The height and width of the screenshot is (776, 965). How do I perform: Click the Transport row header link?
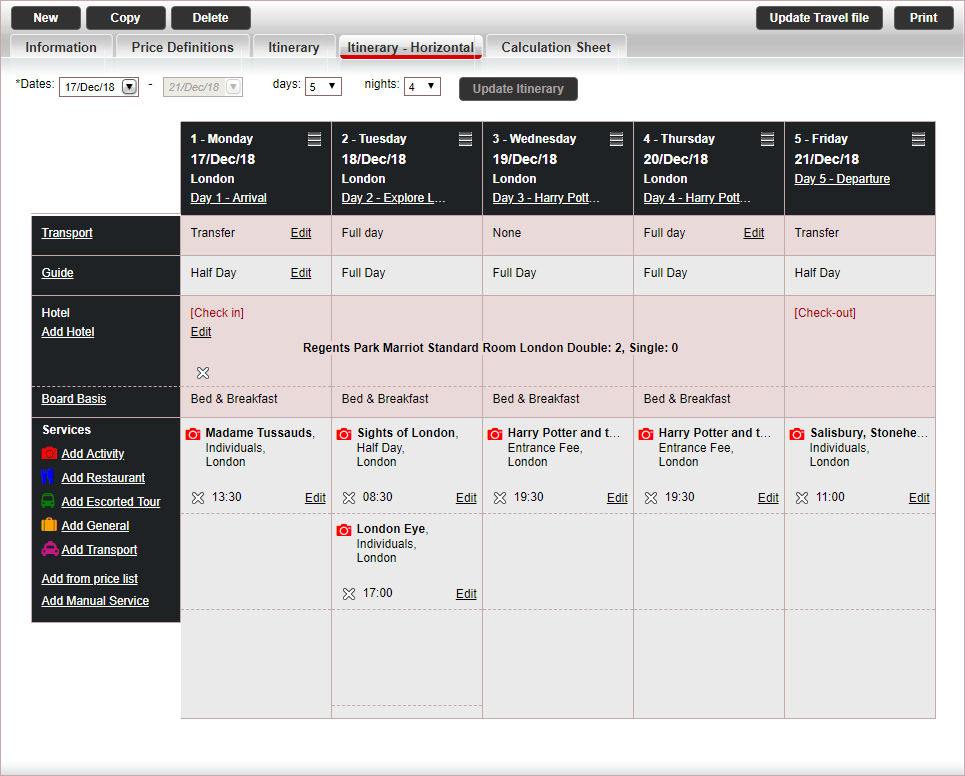click(67, 233)
